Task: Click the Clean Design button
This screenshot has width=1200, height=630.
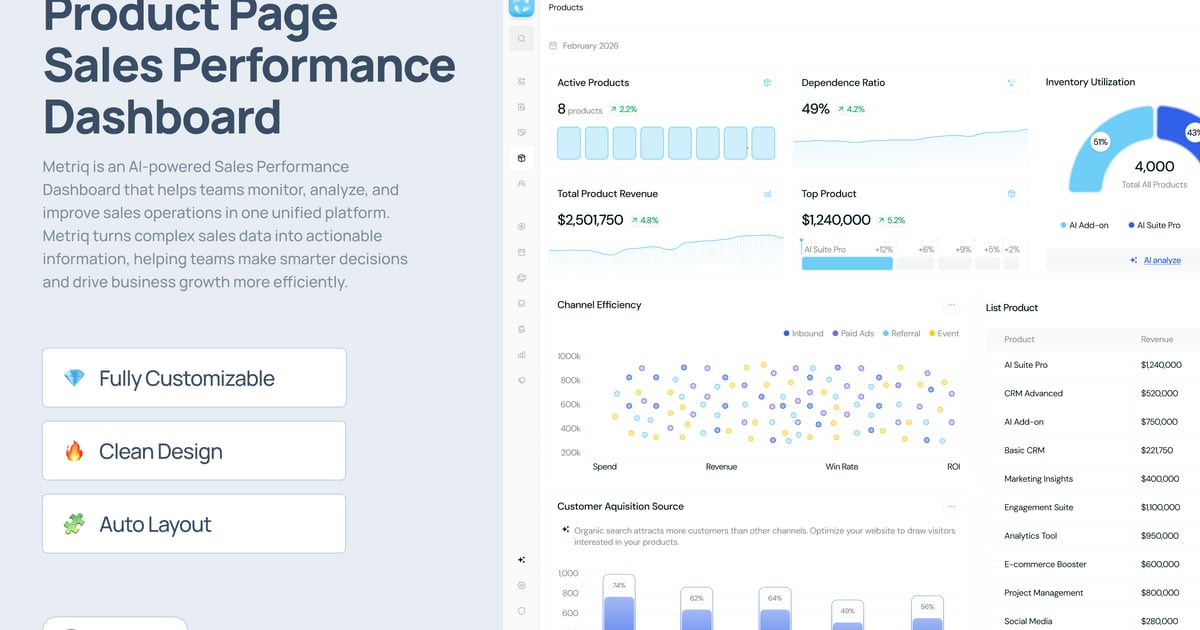Action: [x=194, y=451]
